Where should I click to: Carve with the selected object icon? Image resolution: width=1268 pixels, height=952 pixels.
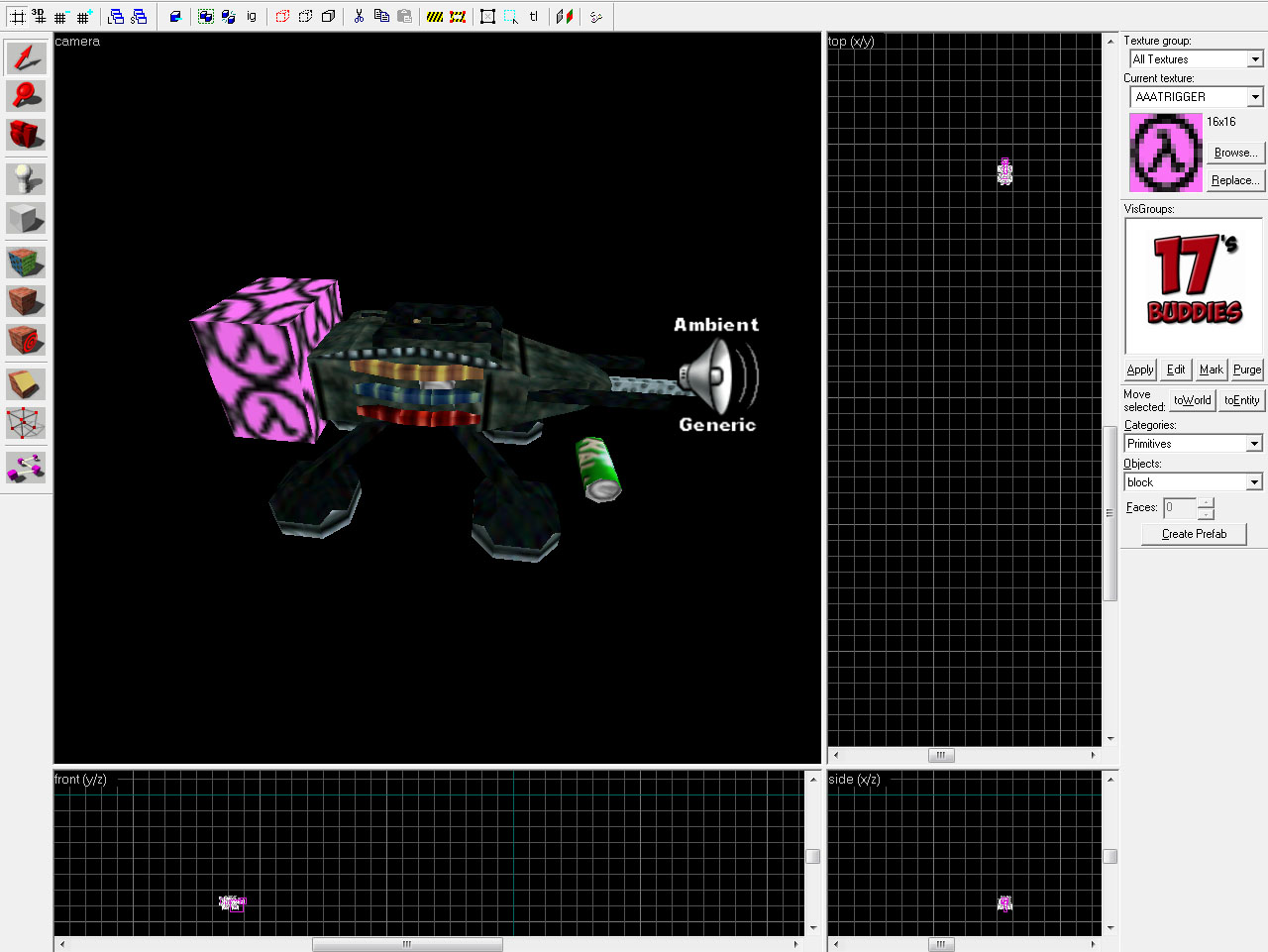(x=175, y=16)
